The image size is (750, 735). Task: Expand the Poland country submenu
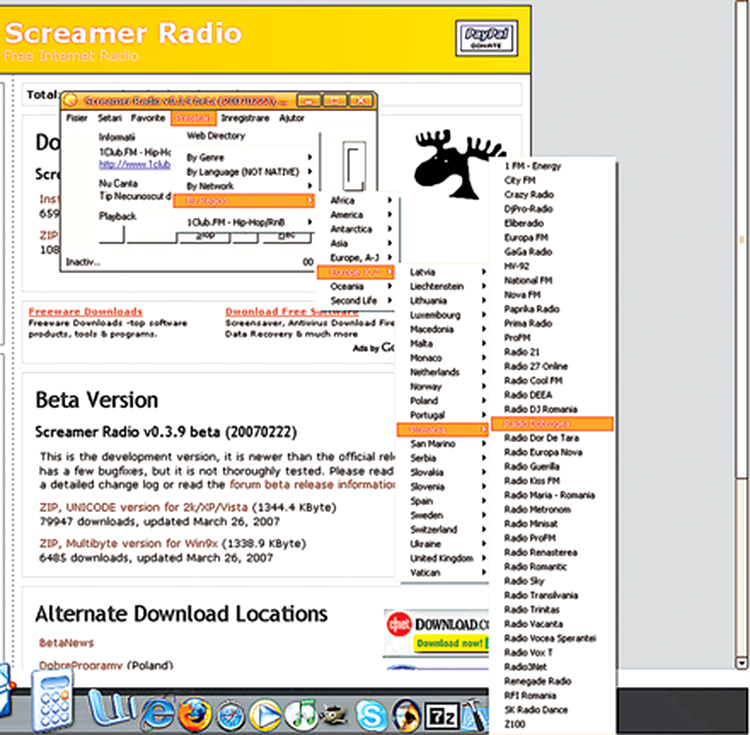click(443, 401)
